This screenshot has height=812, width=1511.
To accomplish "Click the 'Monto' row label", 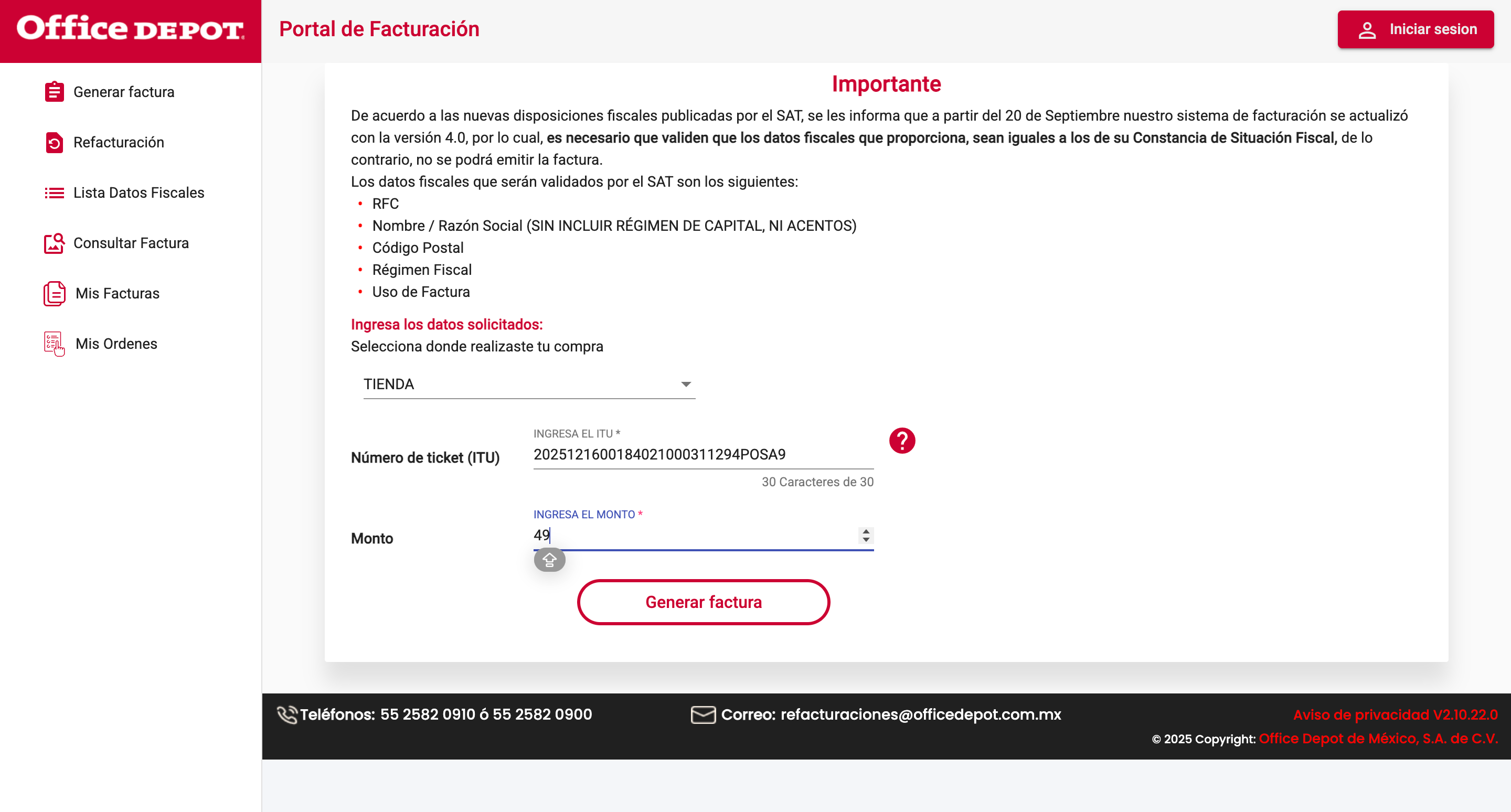I will pyautogui.click(x=372, y=539).
